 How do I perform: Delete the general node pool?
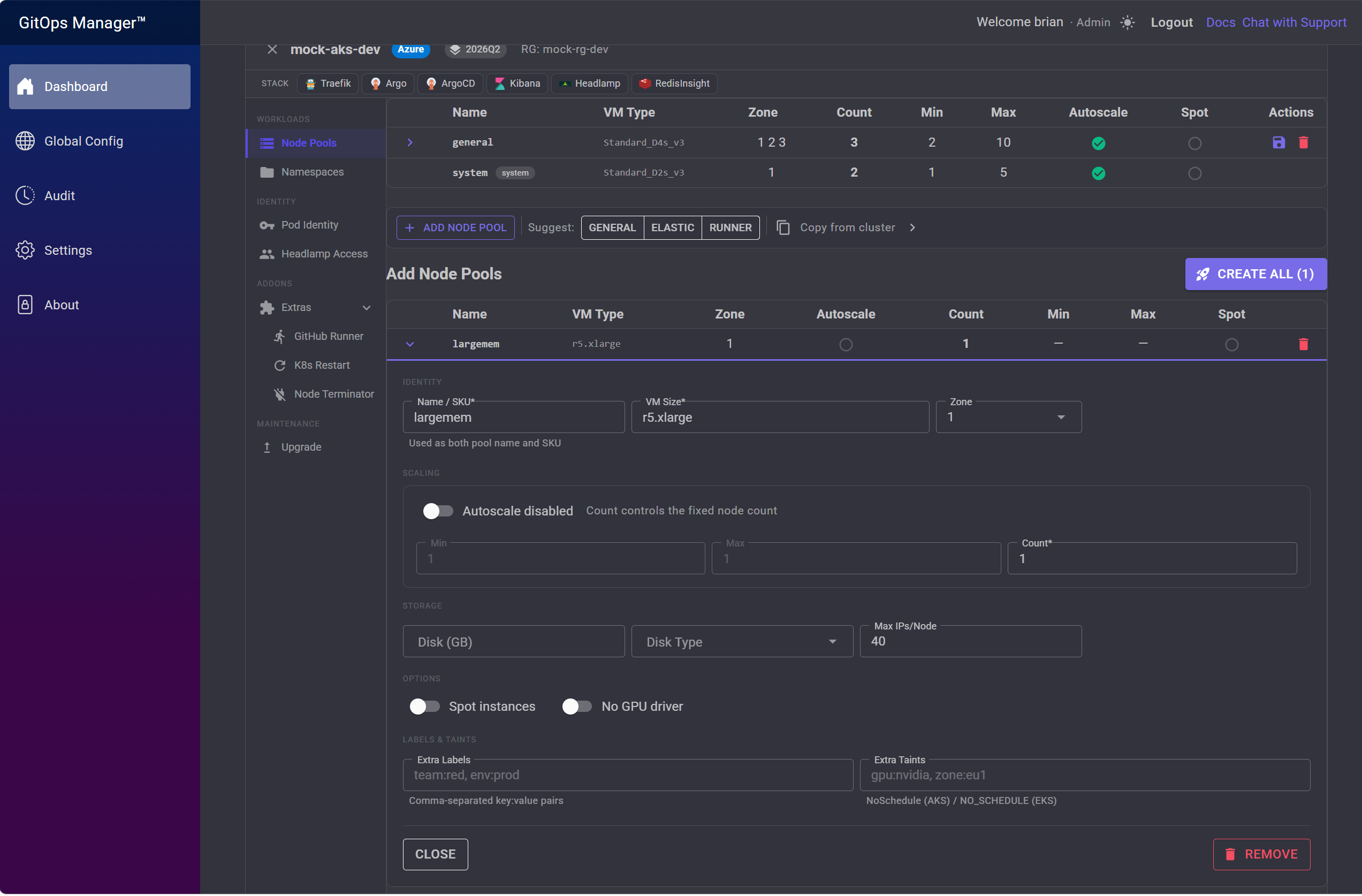1304,142
